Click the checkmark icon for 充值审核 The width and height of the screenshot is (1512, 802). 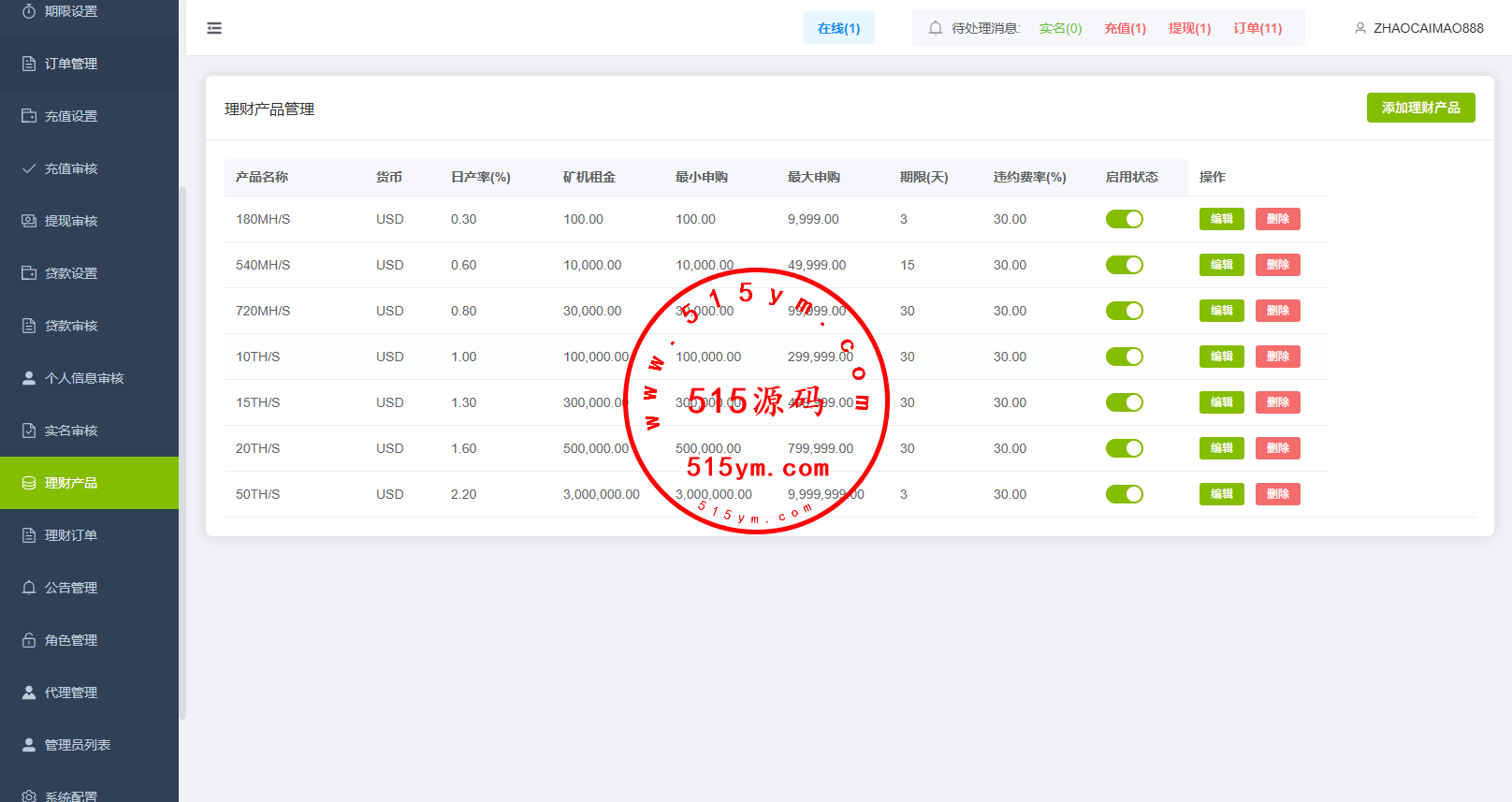point(29,168)
